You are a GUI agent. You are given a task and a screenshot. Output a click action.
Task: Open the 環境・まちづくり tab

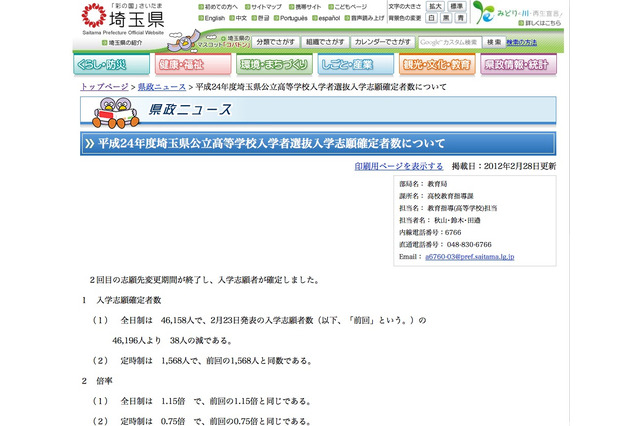pyautogui.click(x=274, y=64)
